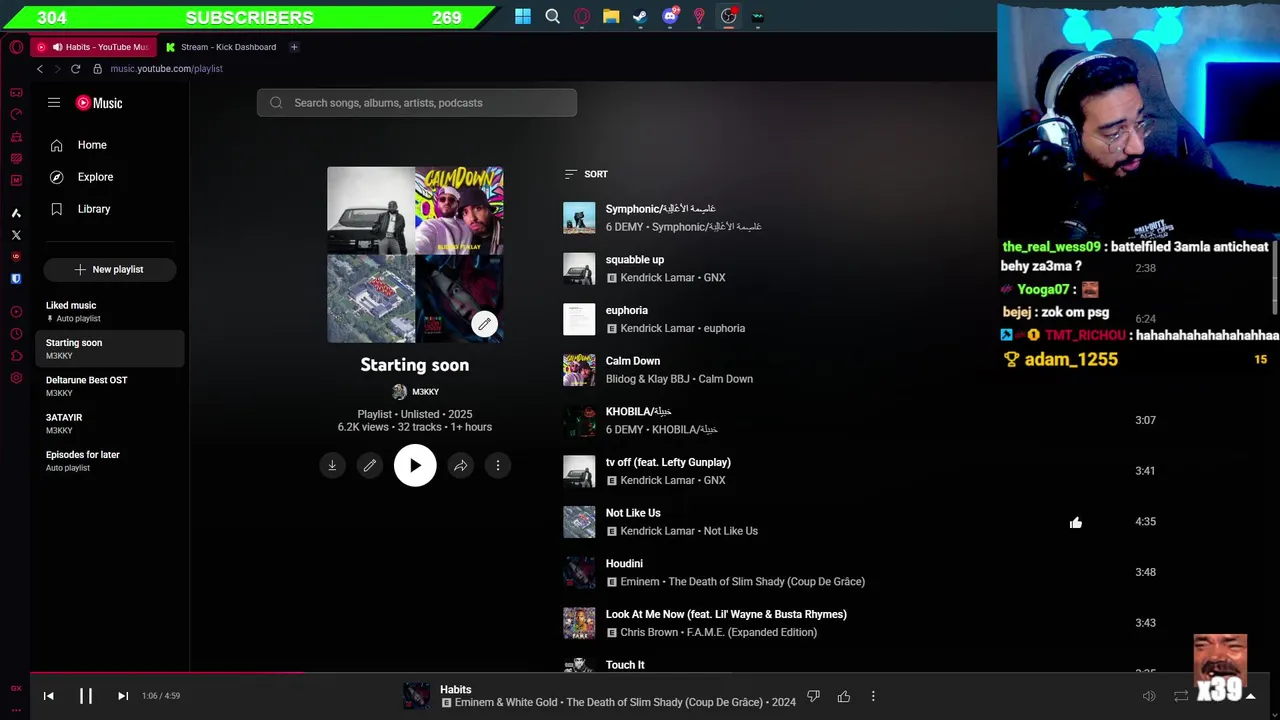Image resolution: width=1280 pixels, height=720 pixels.
Task: Edit playlist with the pencil button below title
Action: tap(370, 465)
